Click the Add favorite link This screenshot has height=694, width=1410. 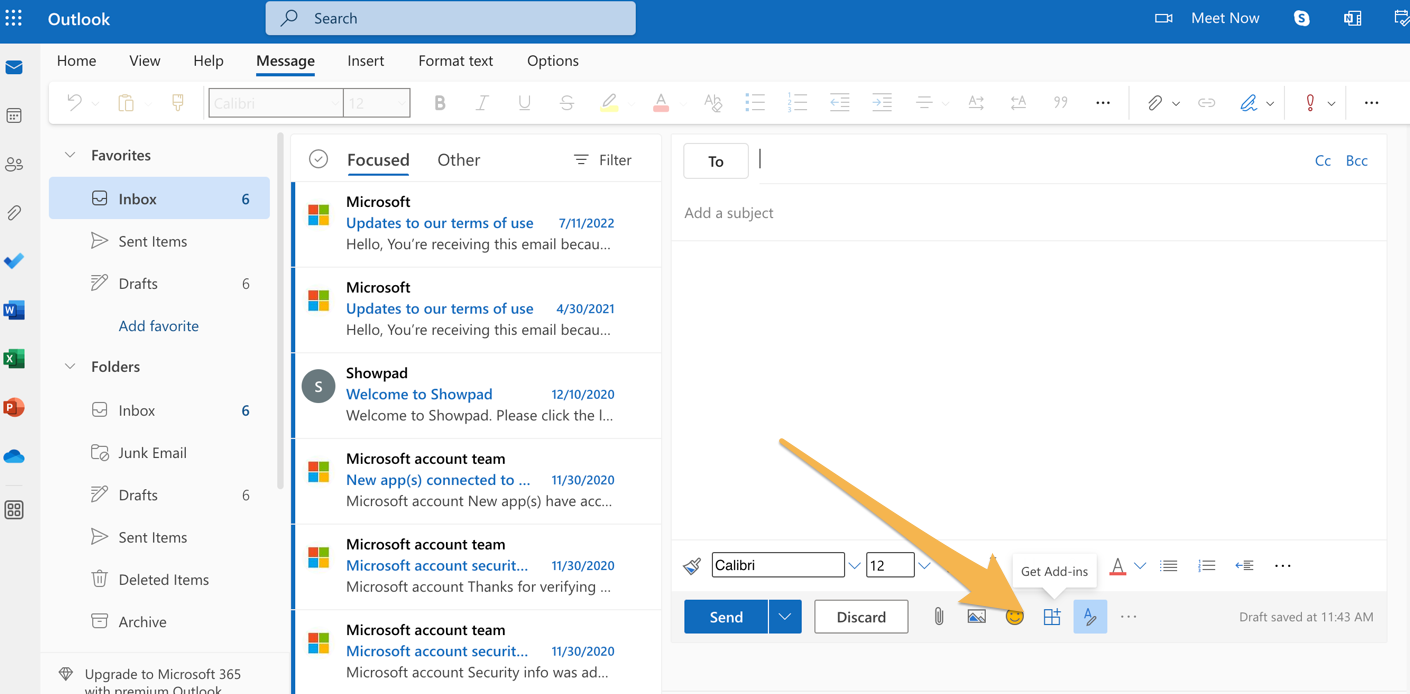coord(158,326)
